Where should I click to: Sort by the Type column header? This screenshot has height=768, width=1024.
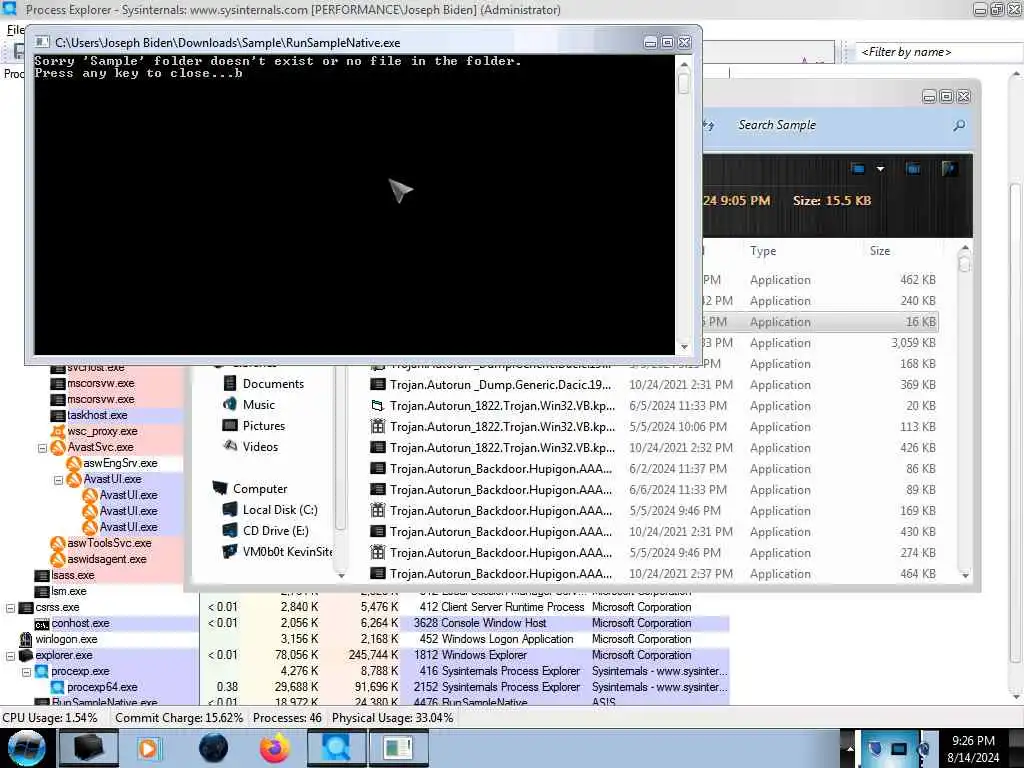click(763, 251)
